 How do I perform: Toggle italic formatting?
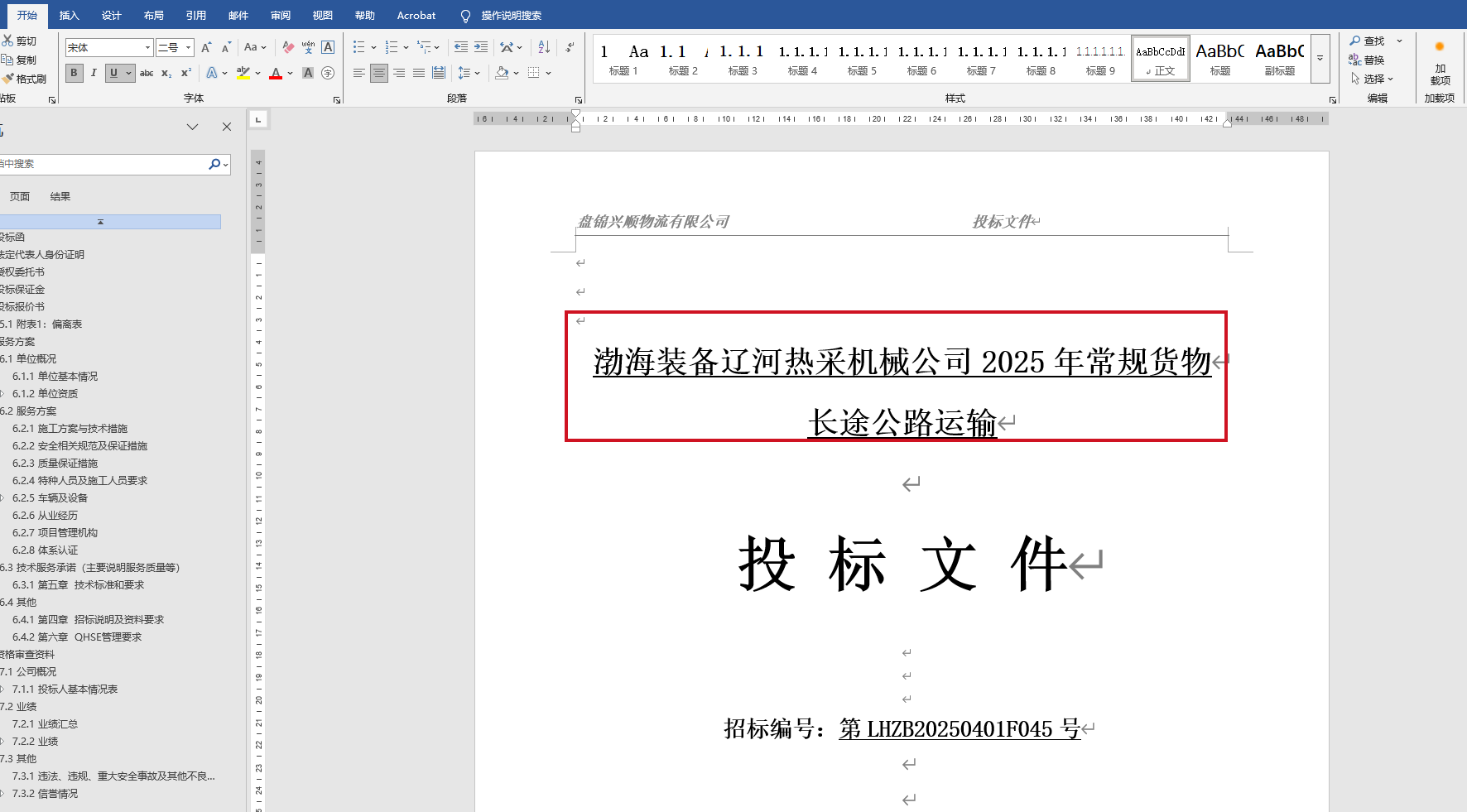pos(94,73)
